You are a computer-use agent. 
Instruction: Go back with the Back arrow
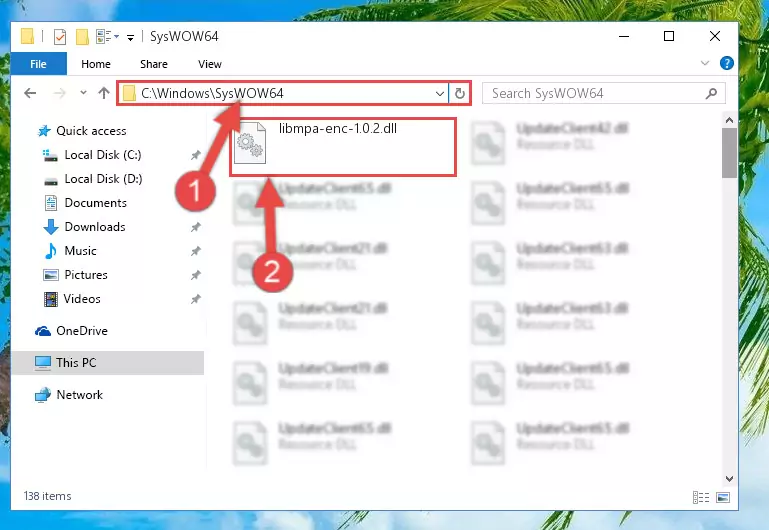(30, 93)
